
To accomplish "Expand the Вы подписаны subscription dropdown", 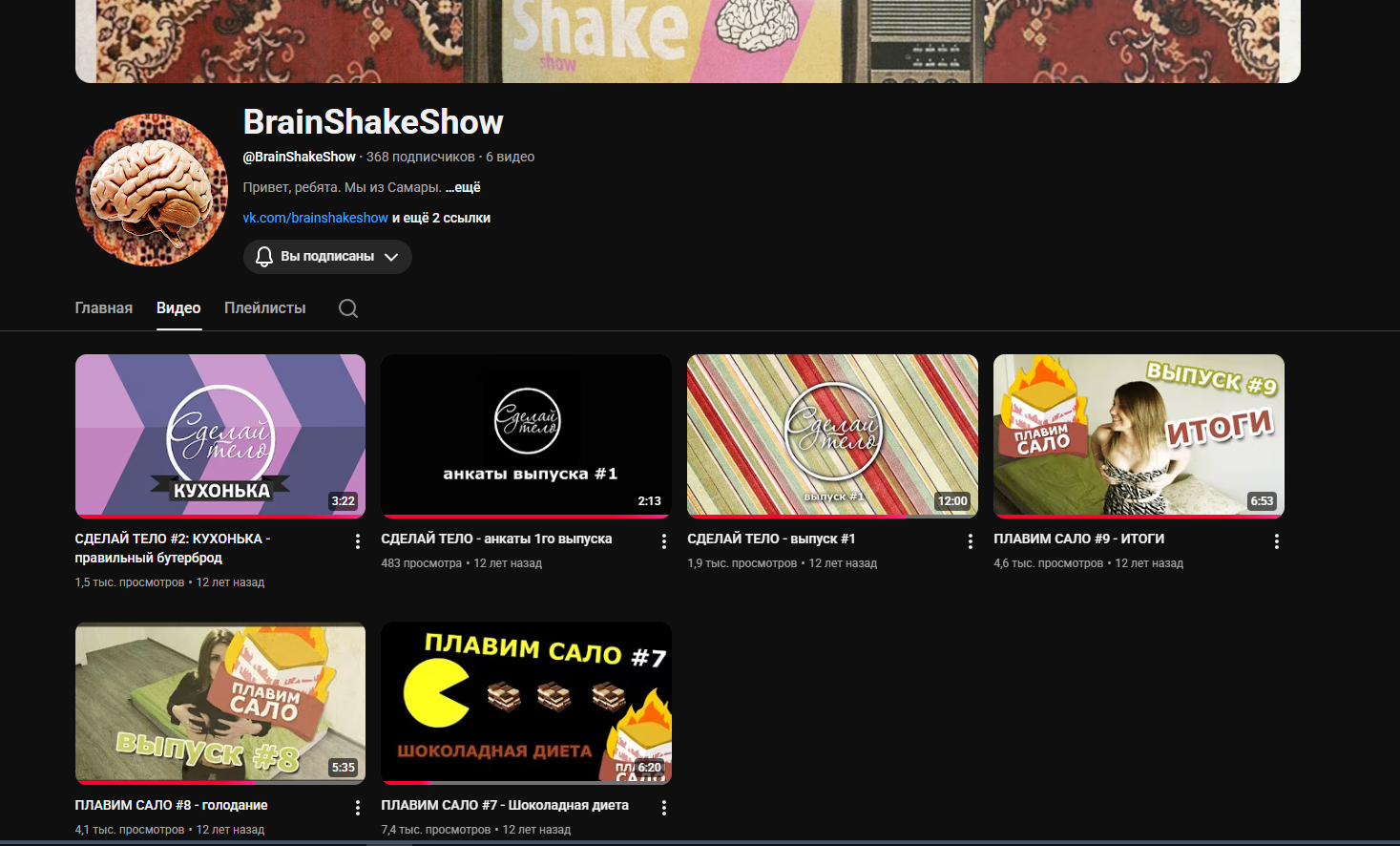I will click(x=391, y=257).
